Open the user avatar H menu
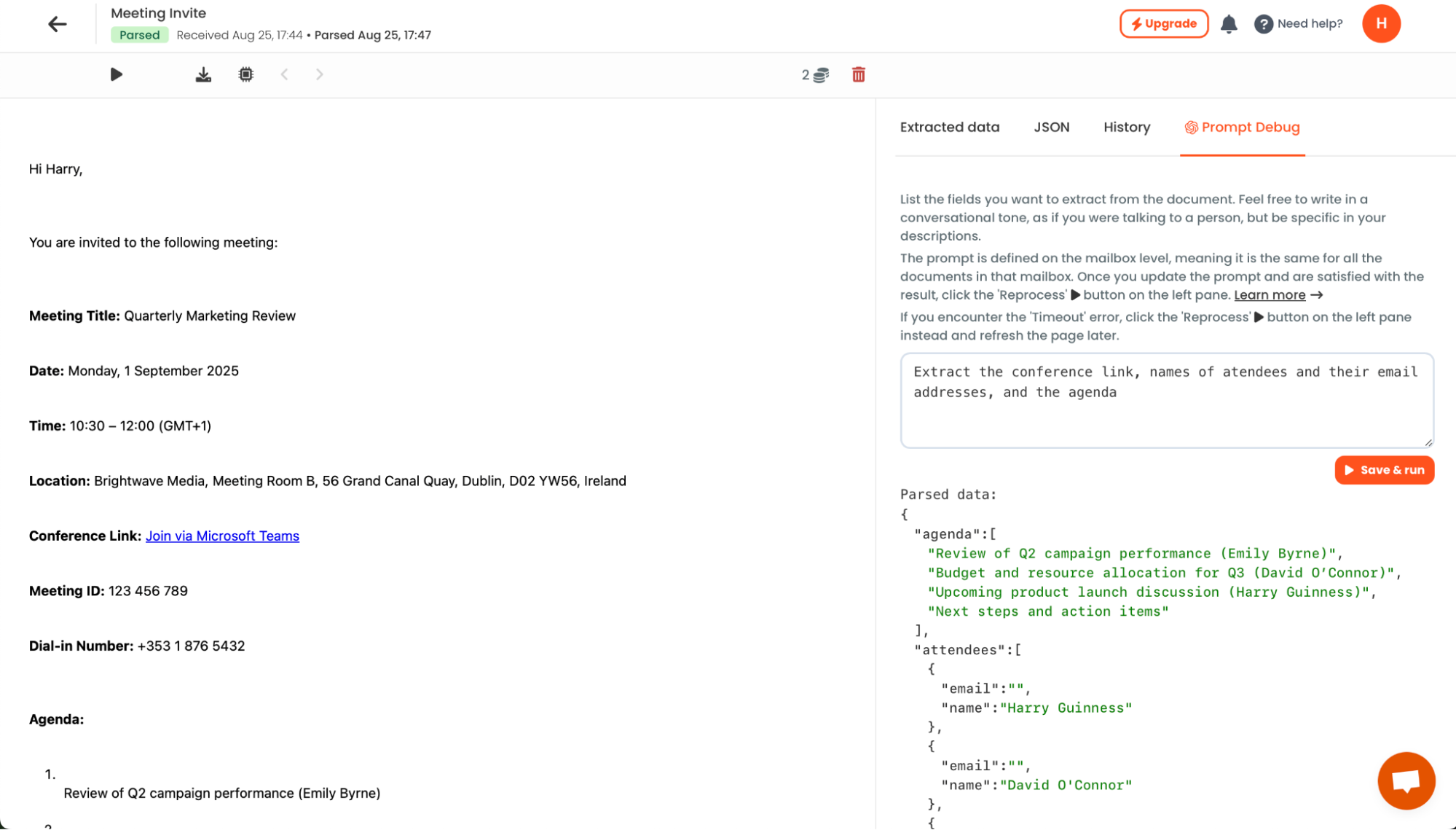The height and width of the screenshot is (830, 1456). 1381,23
